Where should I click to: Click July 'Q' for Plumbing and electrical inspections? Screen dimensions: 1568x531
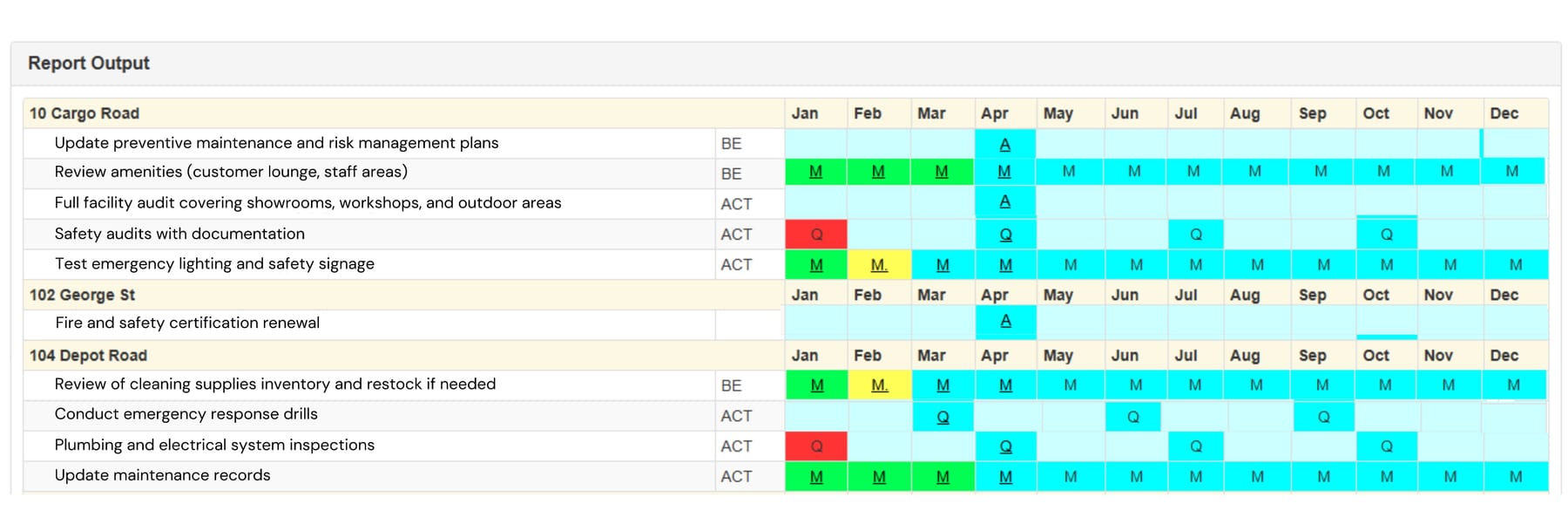1196,446
